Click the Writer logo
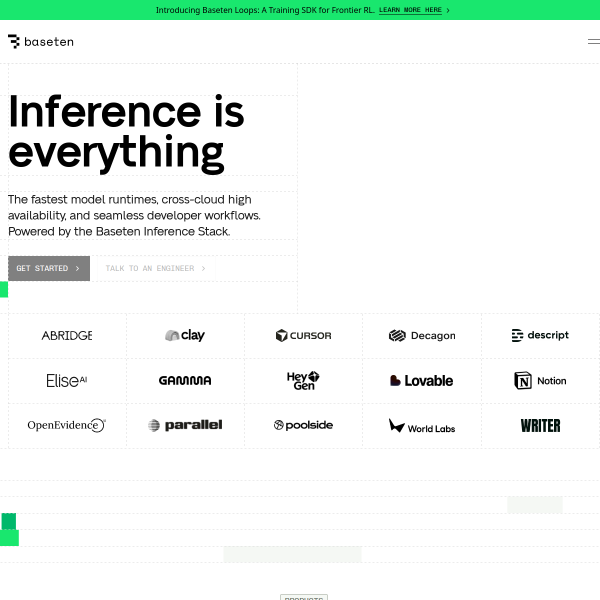The image size is (600, 600). pos(540,426)
